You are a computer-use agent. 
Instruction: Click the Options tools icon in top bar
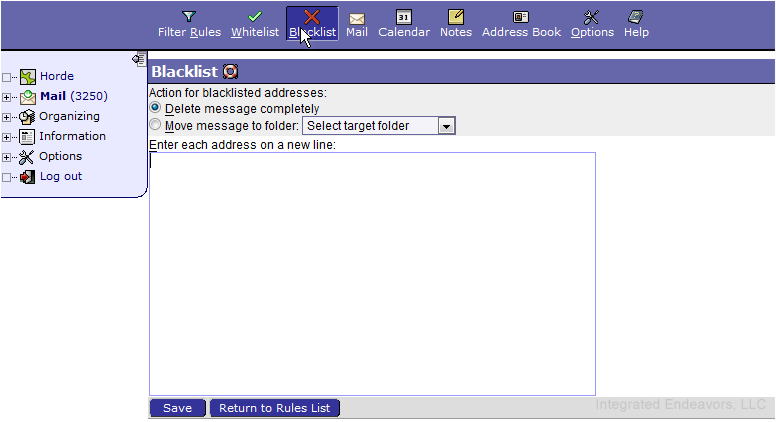(591, 17)
